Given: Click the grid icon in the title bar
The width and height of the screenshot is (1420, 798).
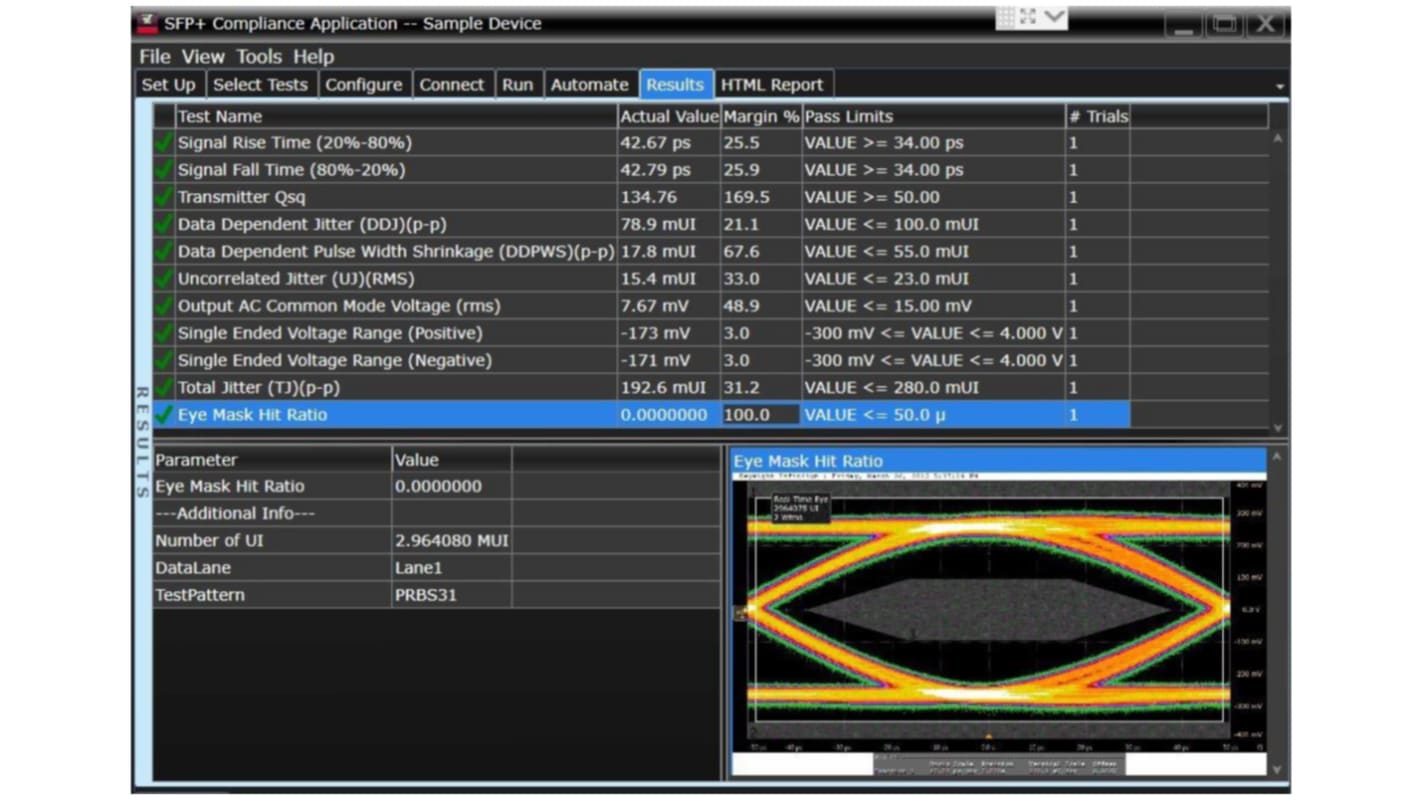Looking at the screenshot, I should coord(1006,18).
